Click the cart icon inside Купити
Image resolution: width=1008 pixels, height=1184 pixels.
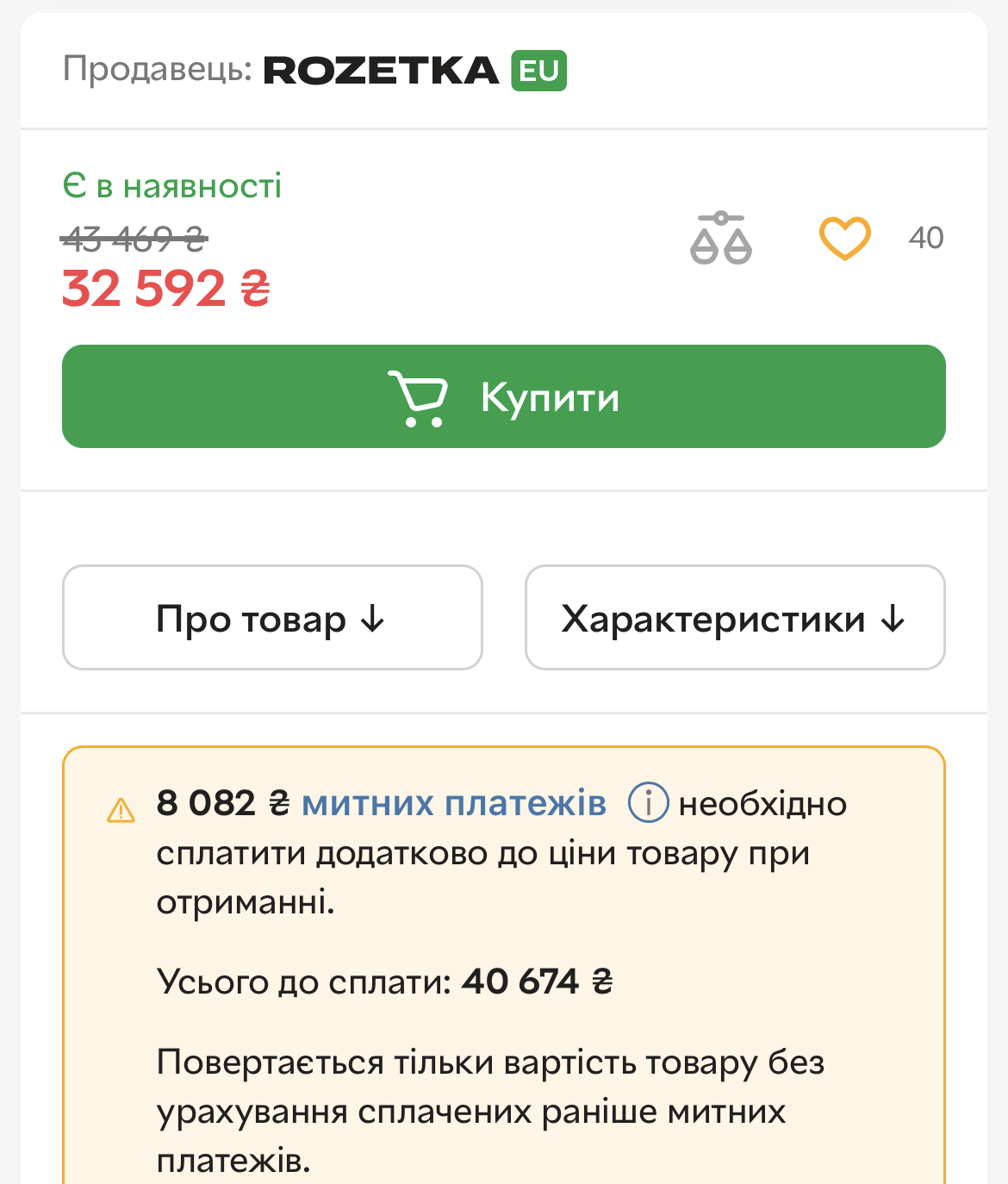418,397
